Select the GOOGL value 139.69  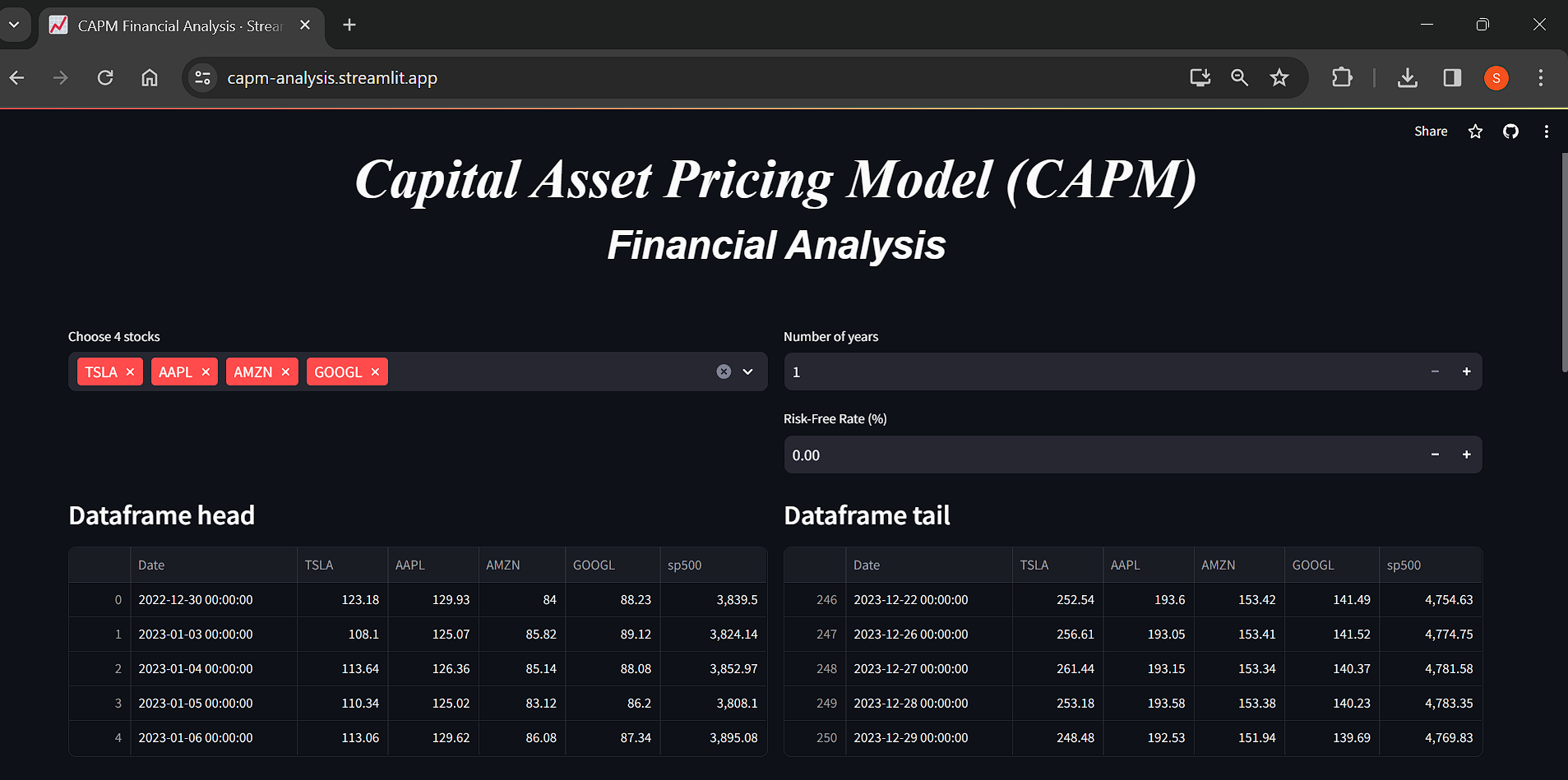tap(1332, 738)
